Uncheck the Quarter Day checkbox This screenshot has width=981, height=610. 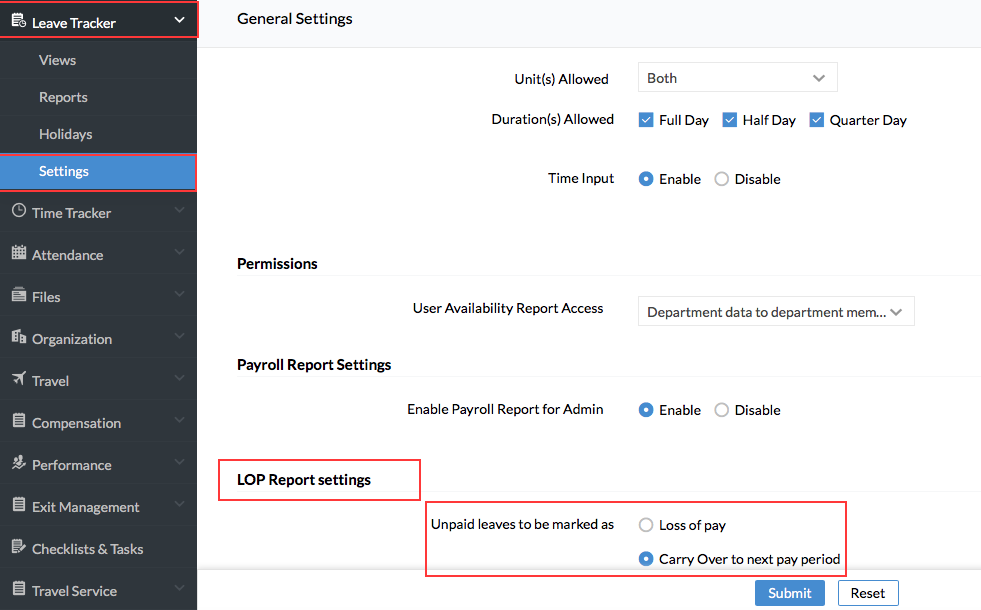pos(816,119)
